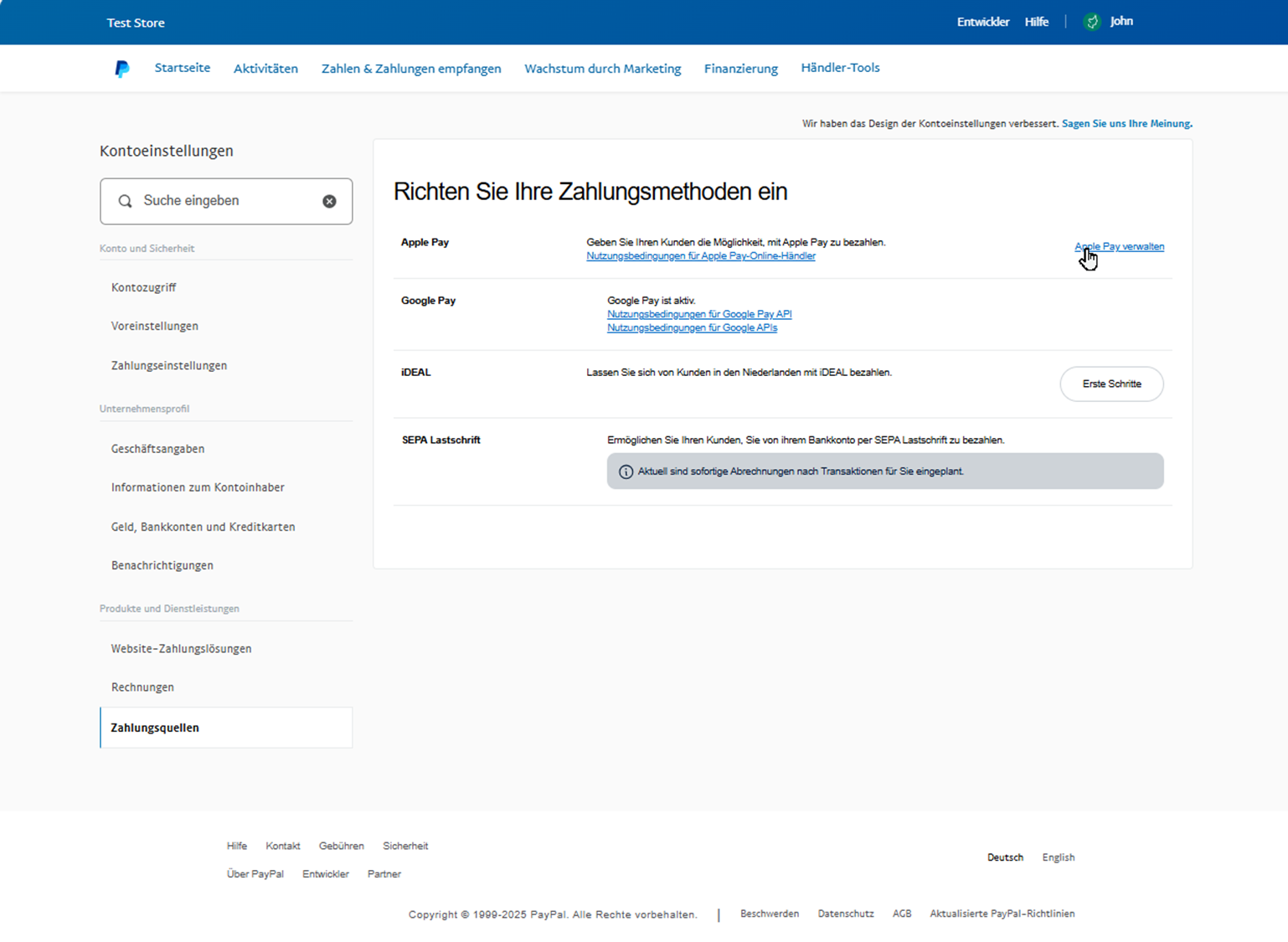The height and width of the screenshot is (942, 1288).
Task: Open the Apple Pay verwalten link
Action: [1119, 246]
